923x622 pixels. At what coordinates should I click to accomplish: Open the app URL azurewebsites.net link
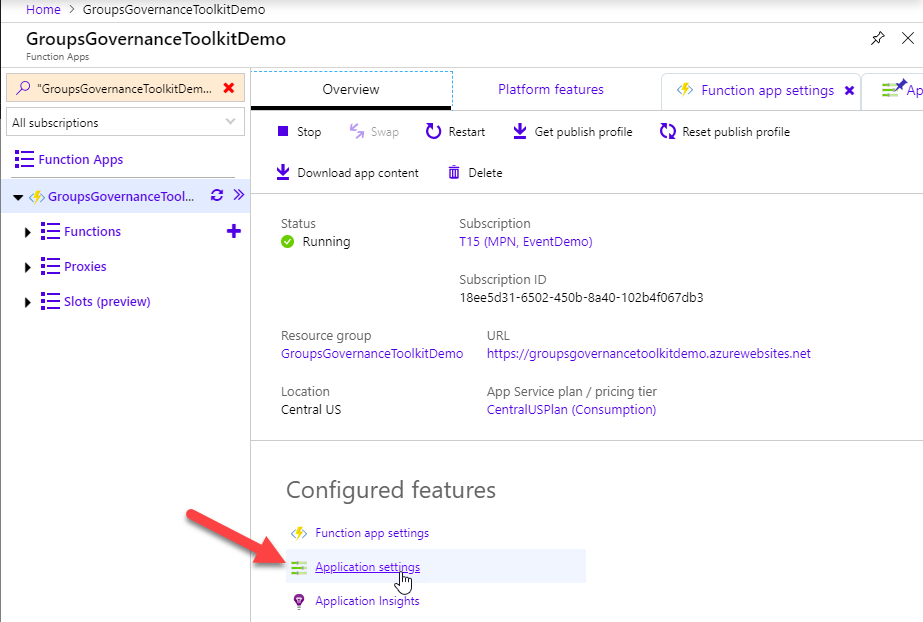pyautogui.click(x=648, y=353)
